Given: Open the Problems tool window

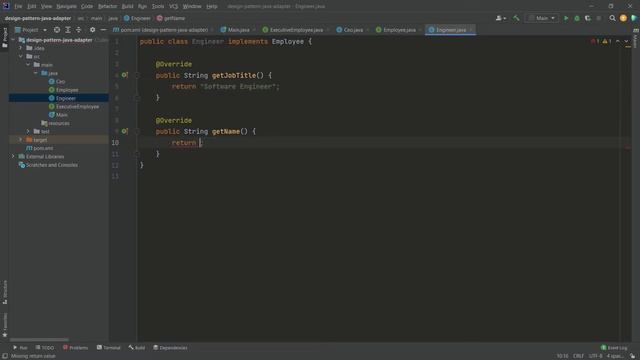Looking at the screenshot, I should coord(75,348).
